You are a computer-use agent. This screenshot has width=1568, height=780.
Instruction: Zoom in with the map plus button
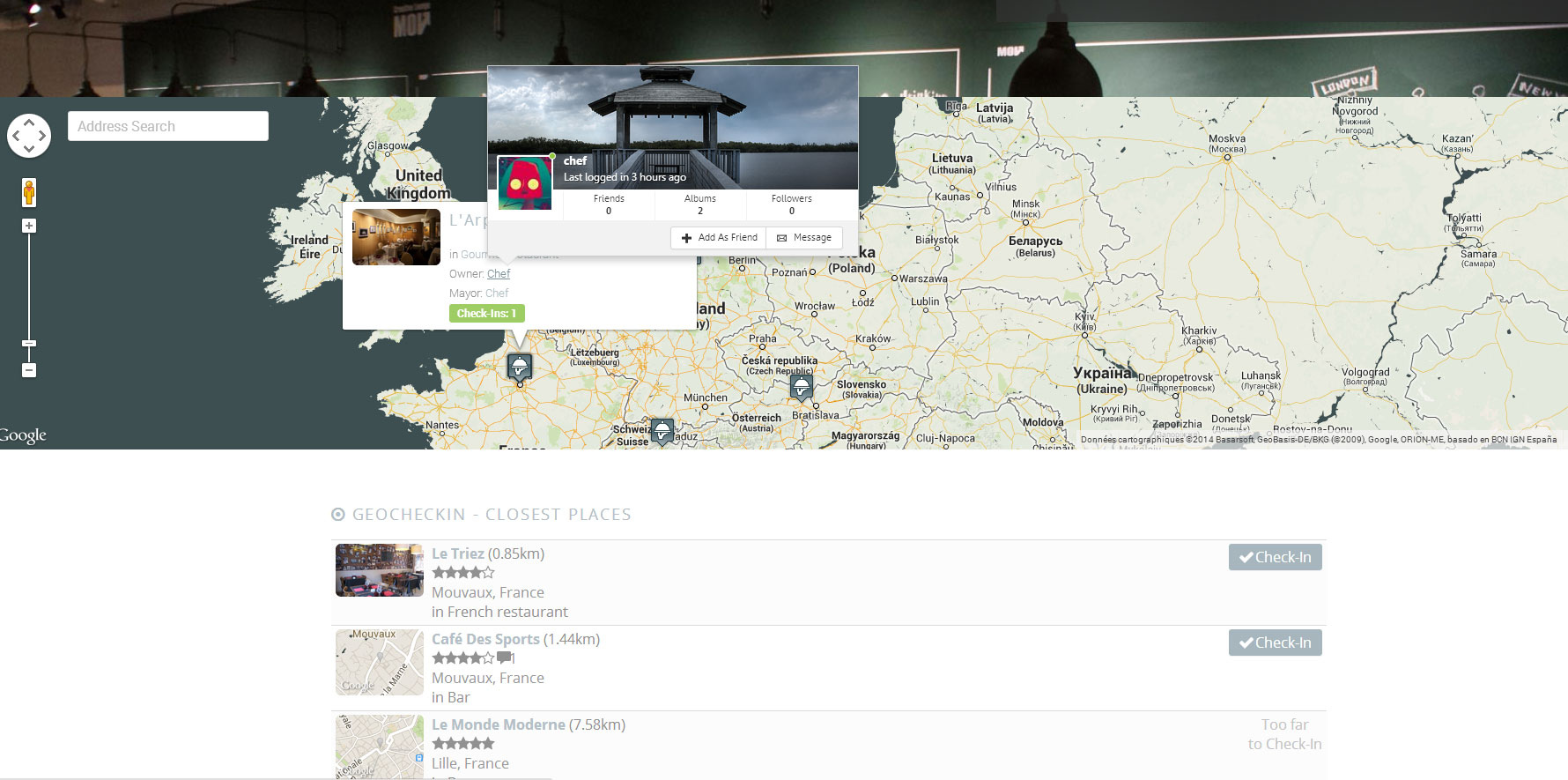(x=29, y=226)
